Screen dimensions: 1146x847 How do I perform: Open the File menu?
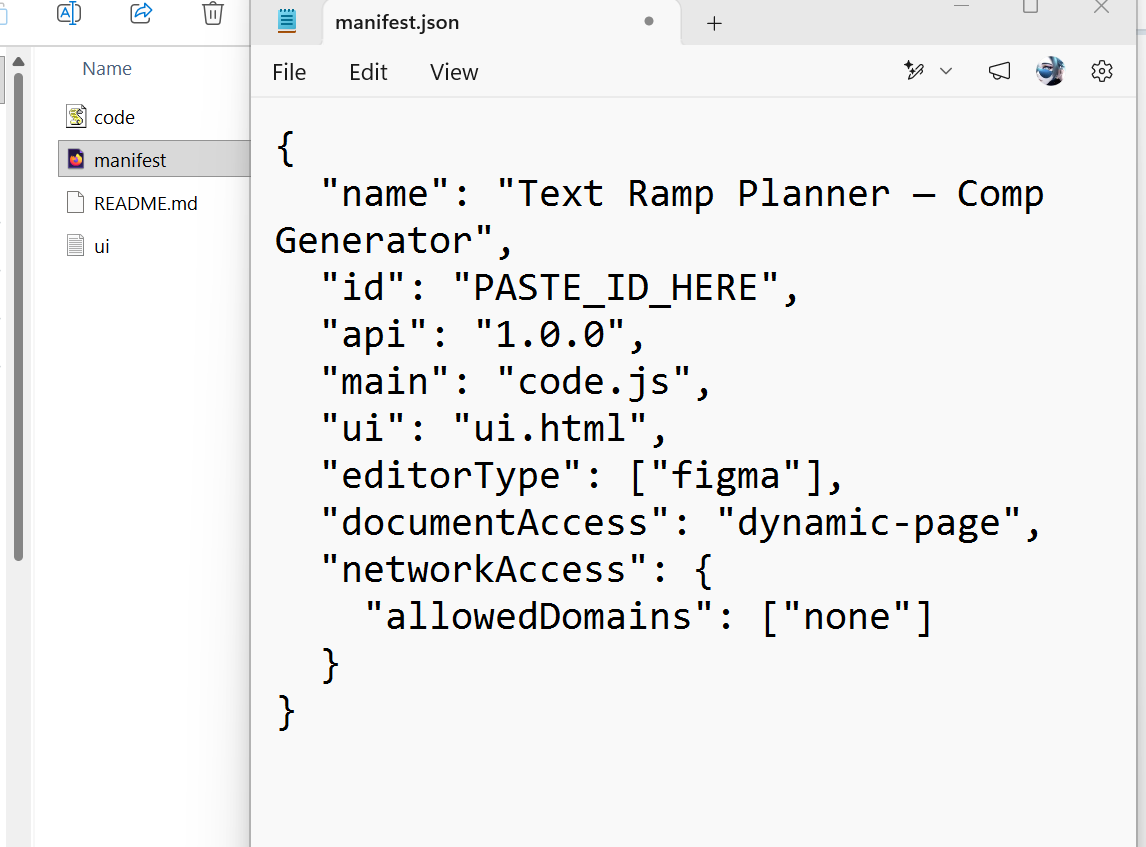289,72
